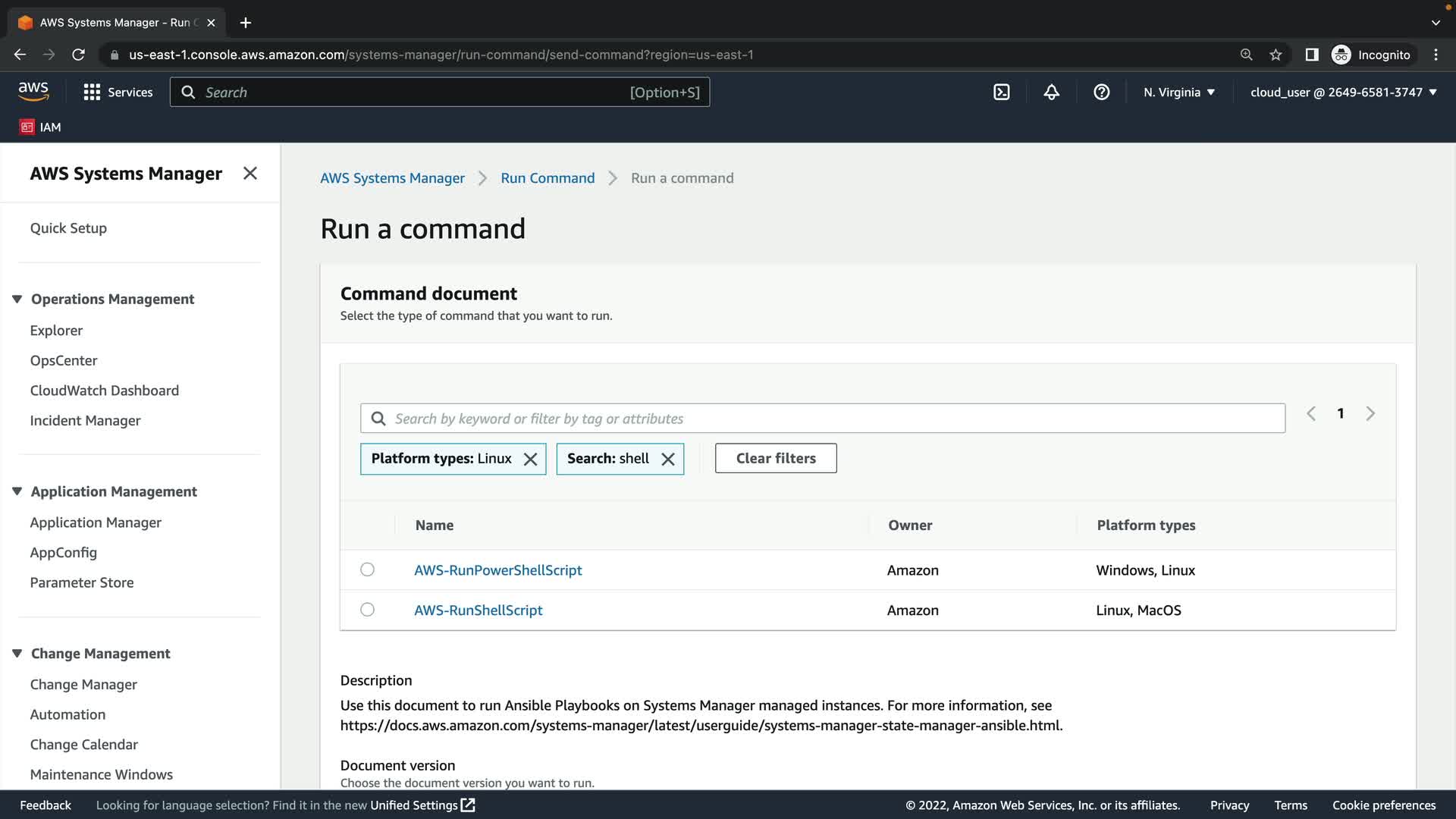Open the Services grid menu icon

(92, 92)
